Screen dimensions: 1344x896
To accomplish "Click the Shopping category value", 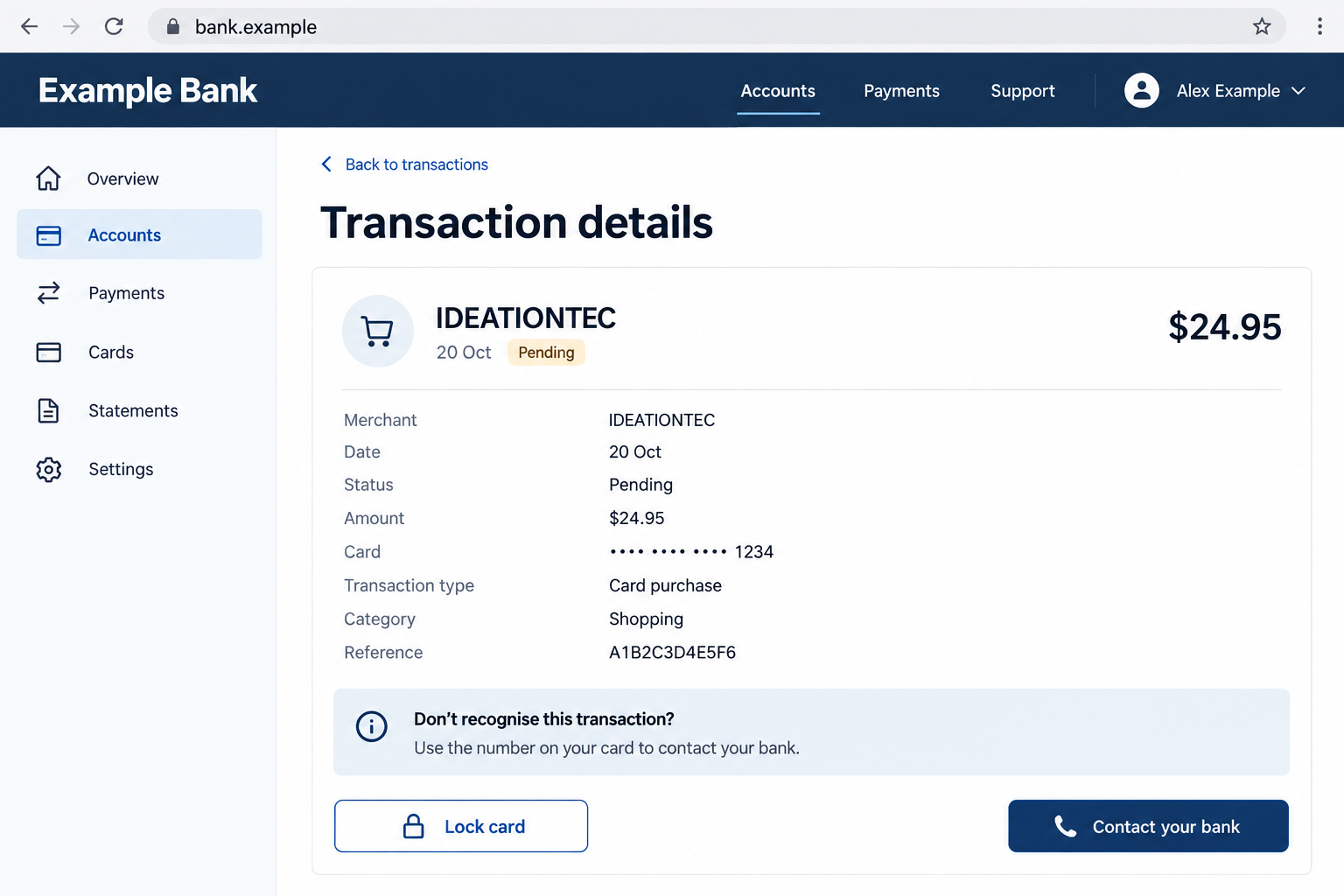I will 646,619.
